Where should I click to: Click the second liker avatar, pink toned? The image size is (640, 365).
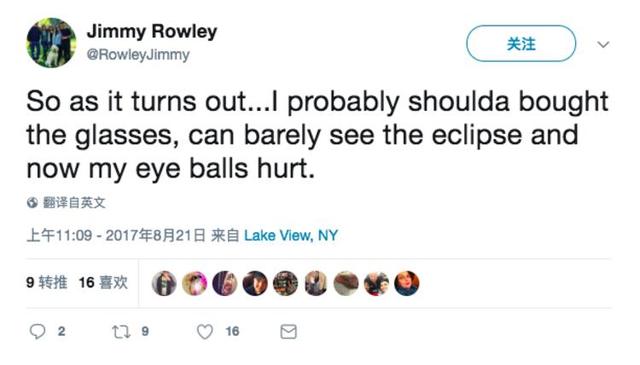(x=194, y=283)
